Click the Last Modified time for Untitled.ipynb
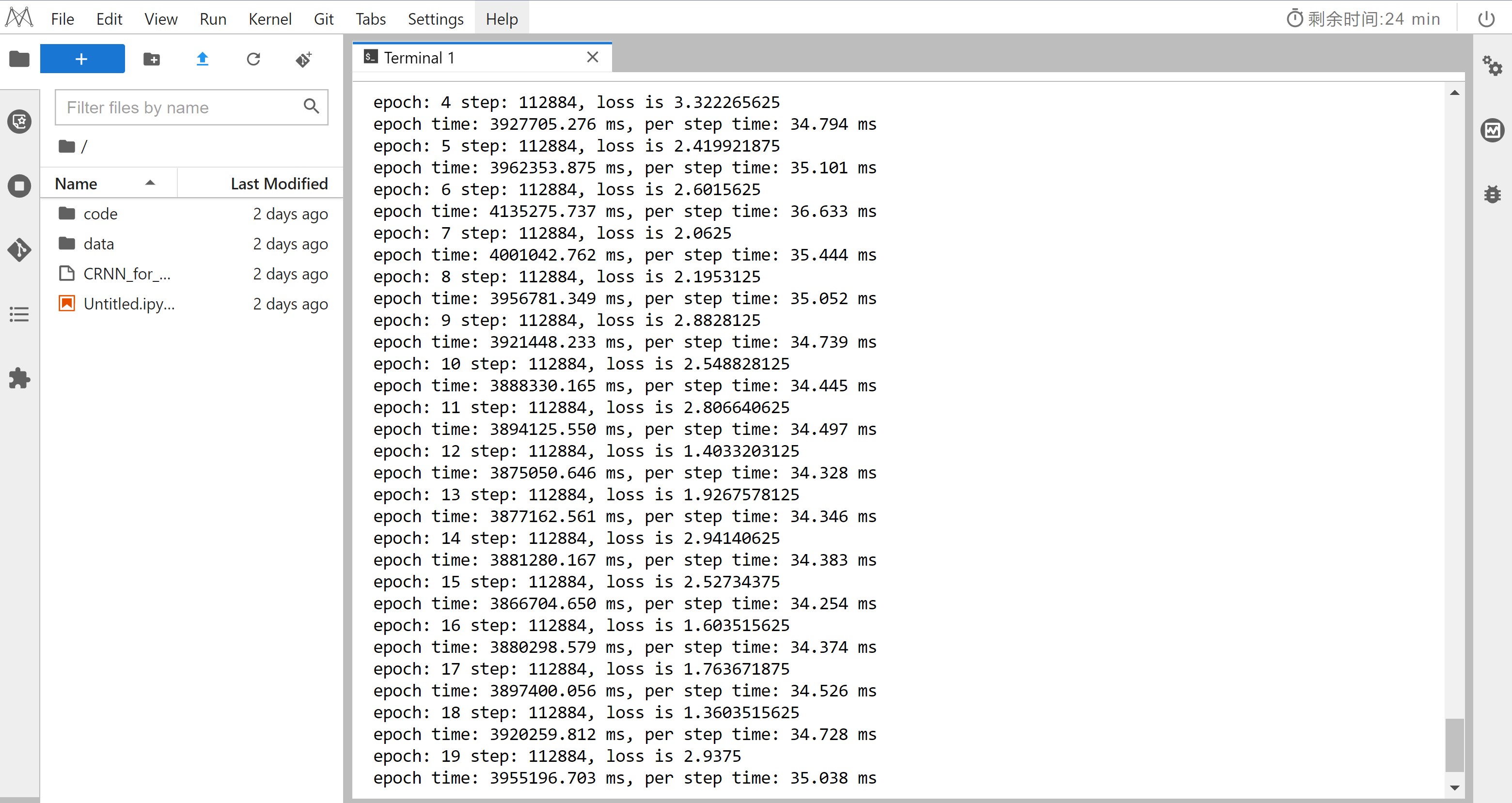Image resolution: width=1512 pixels, height=803 pixels. 291,304
